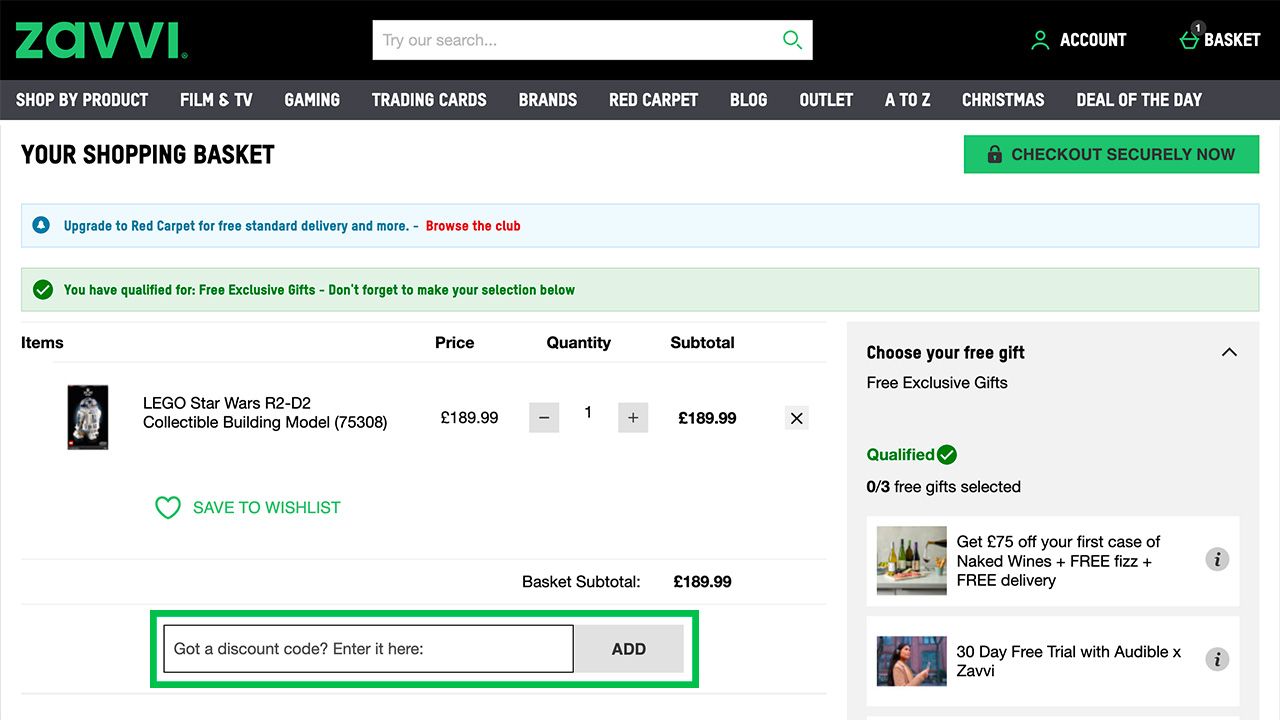Click the green qualified check icon in banner

click(42, 290)
